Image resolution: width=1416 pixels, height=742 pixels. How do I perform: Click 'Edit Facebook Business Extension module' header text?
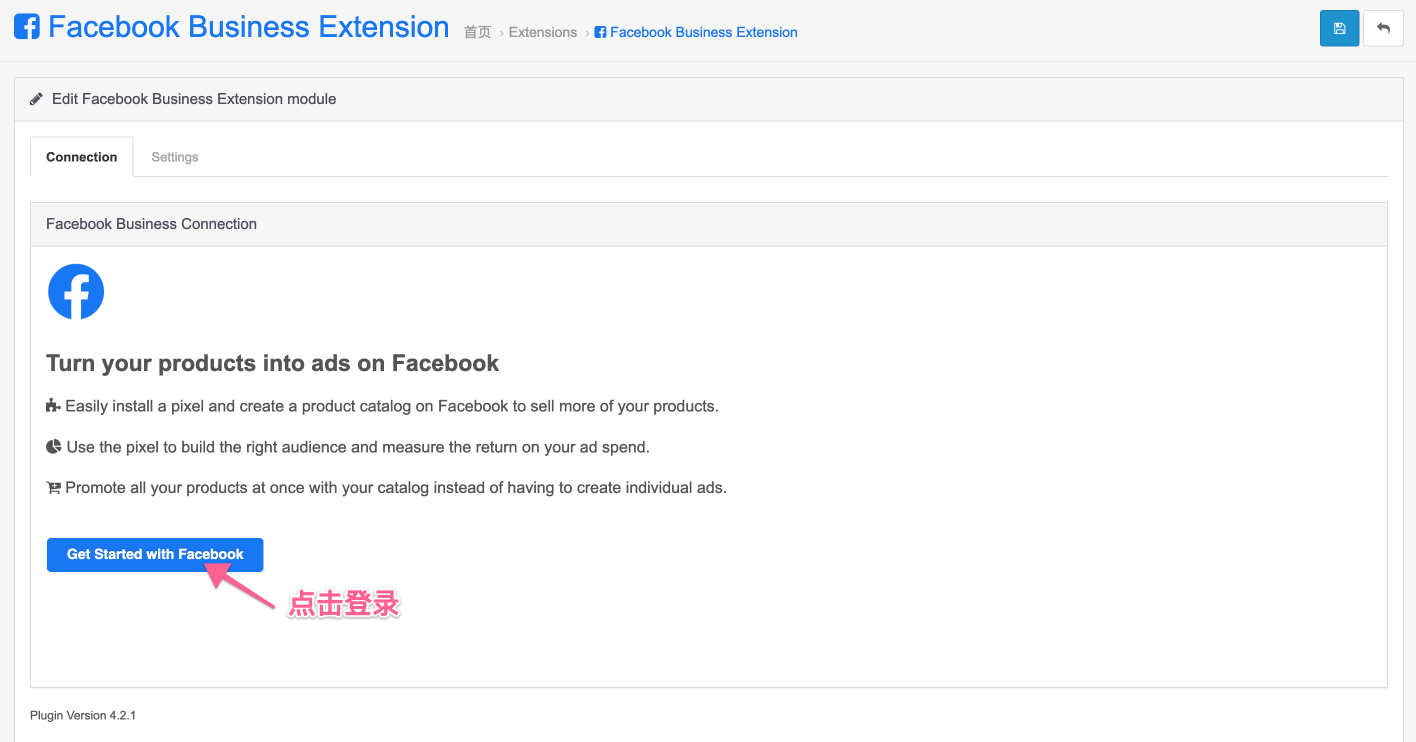(x=194, y=99)
